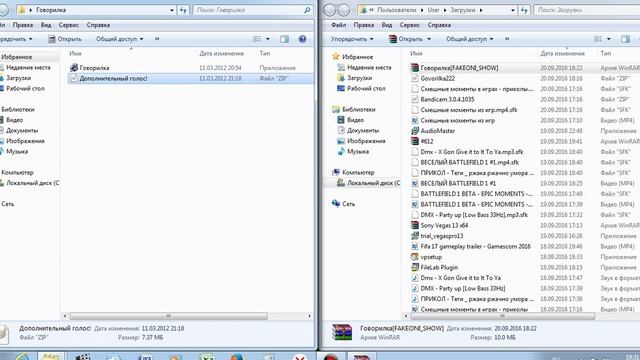Select trial_vegaspro13 application
Image resolution: width=640 pixels, height=360 pixels.
pyautogui.click(x=442, y=236)
